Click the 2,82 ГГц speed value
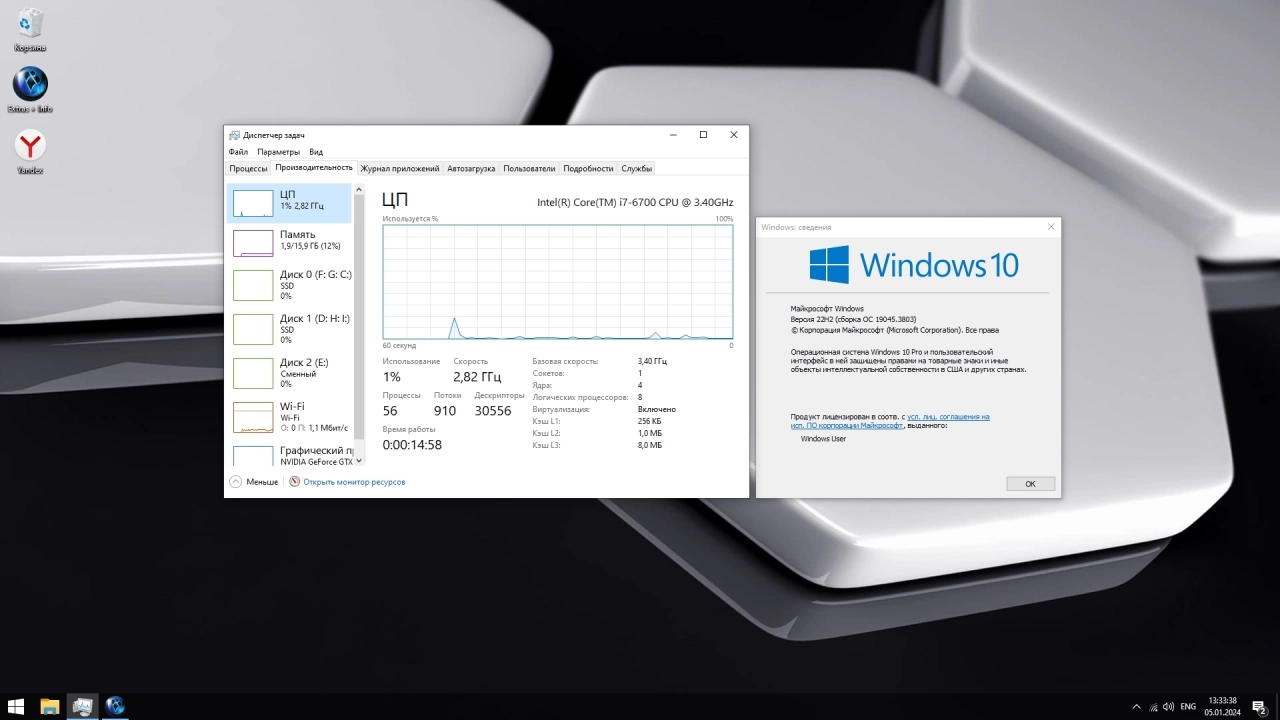Screen dimensions: 1280x720 click(x=477, y=377)
